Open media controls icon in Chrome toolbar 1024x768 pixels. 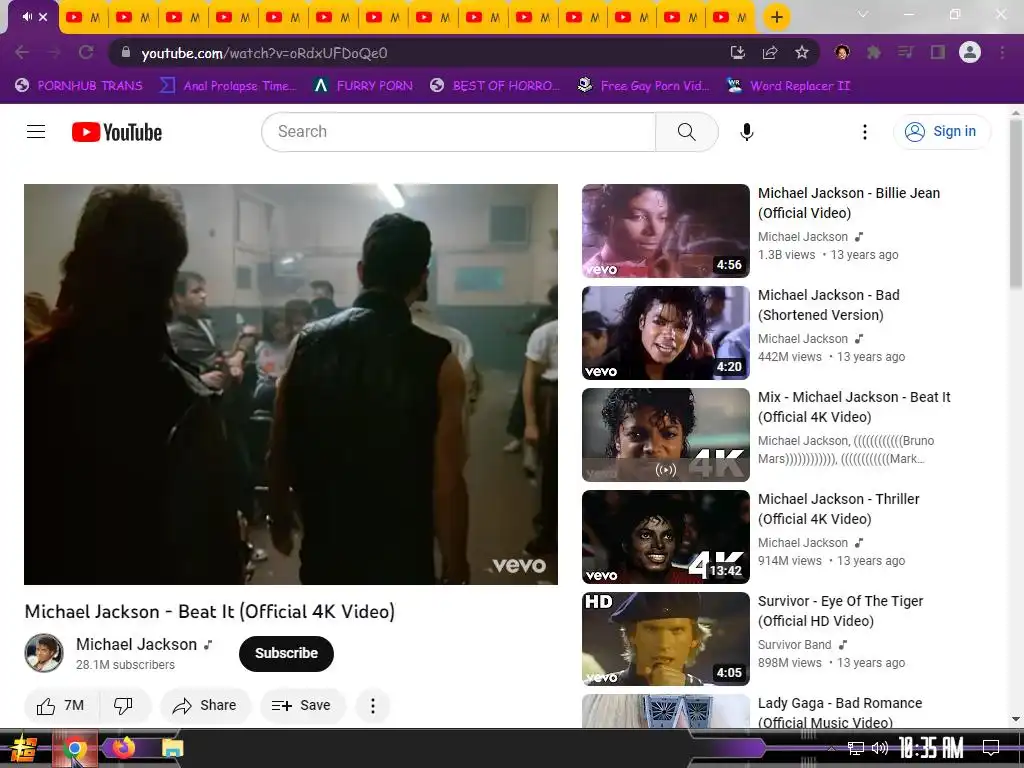[906, 52]
